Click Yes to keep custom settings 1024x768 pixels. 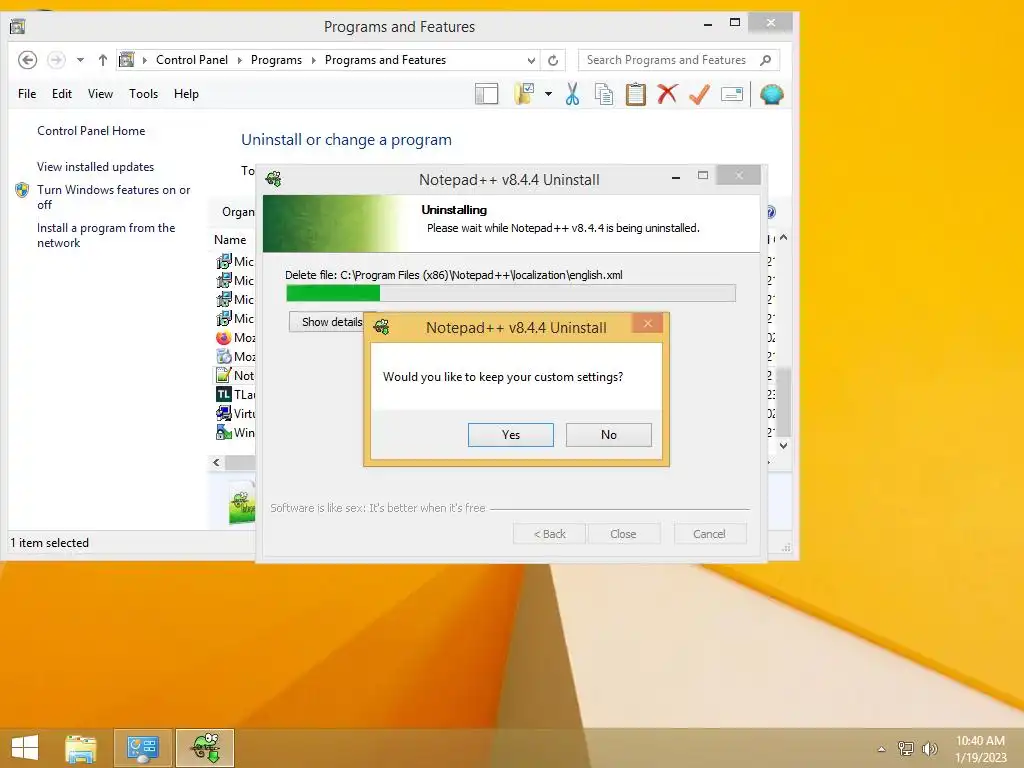511,435
